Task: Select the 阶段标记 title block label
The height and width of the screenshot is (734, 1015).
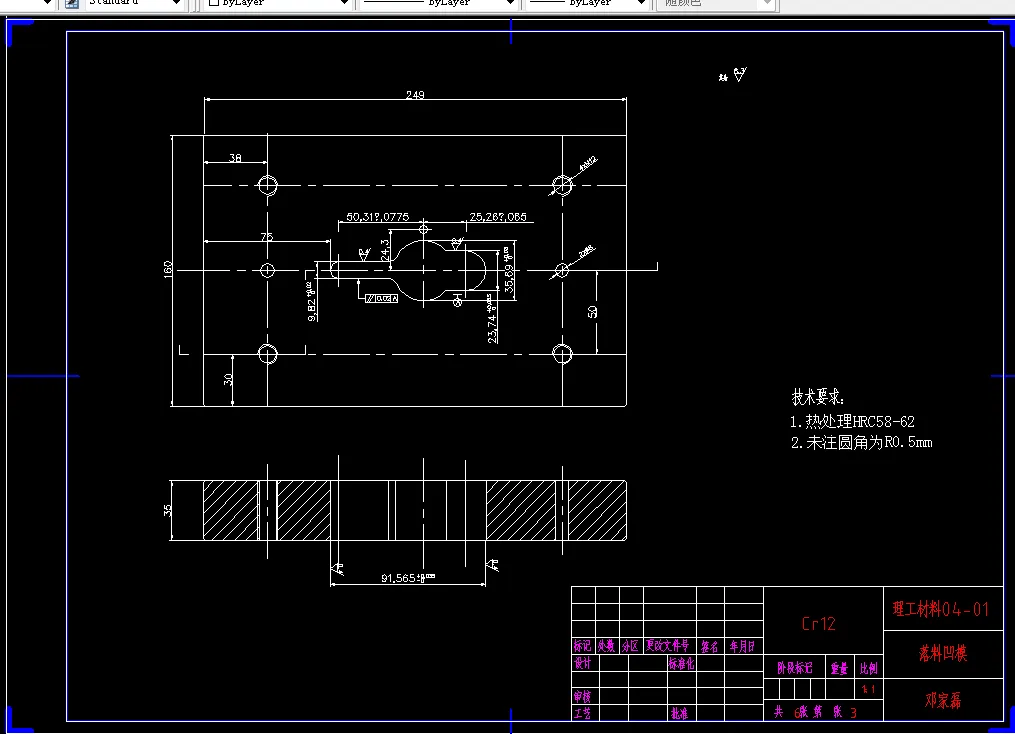Action: pyautogui.click(x=795, y=668)
